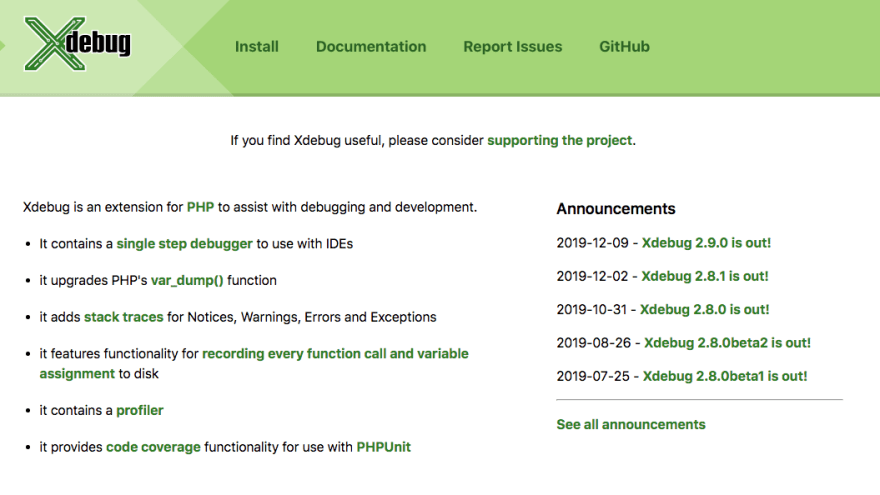
Task: Click the text 'for Notices, Warnings, Errors and Exceptions'
Action: [x=302, y=317]
